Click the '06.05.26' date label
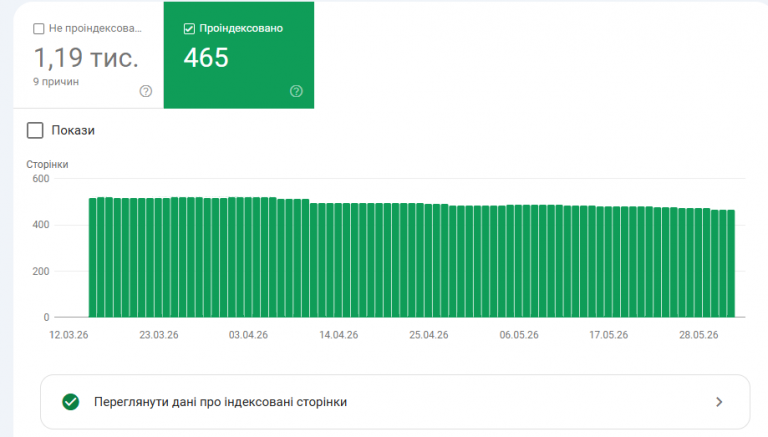The image size is (768, 437). coord(519,335)
